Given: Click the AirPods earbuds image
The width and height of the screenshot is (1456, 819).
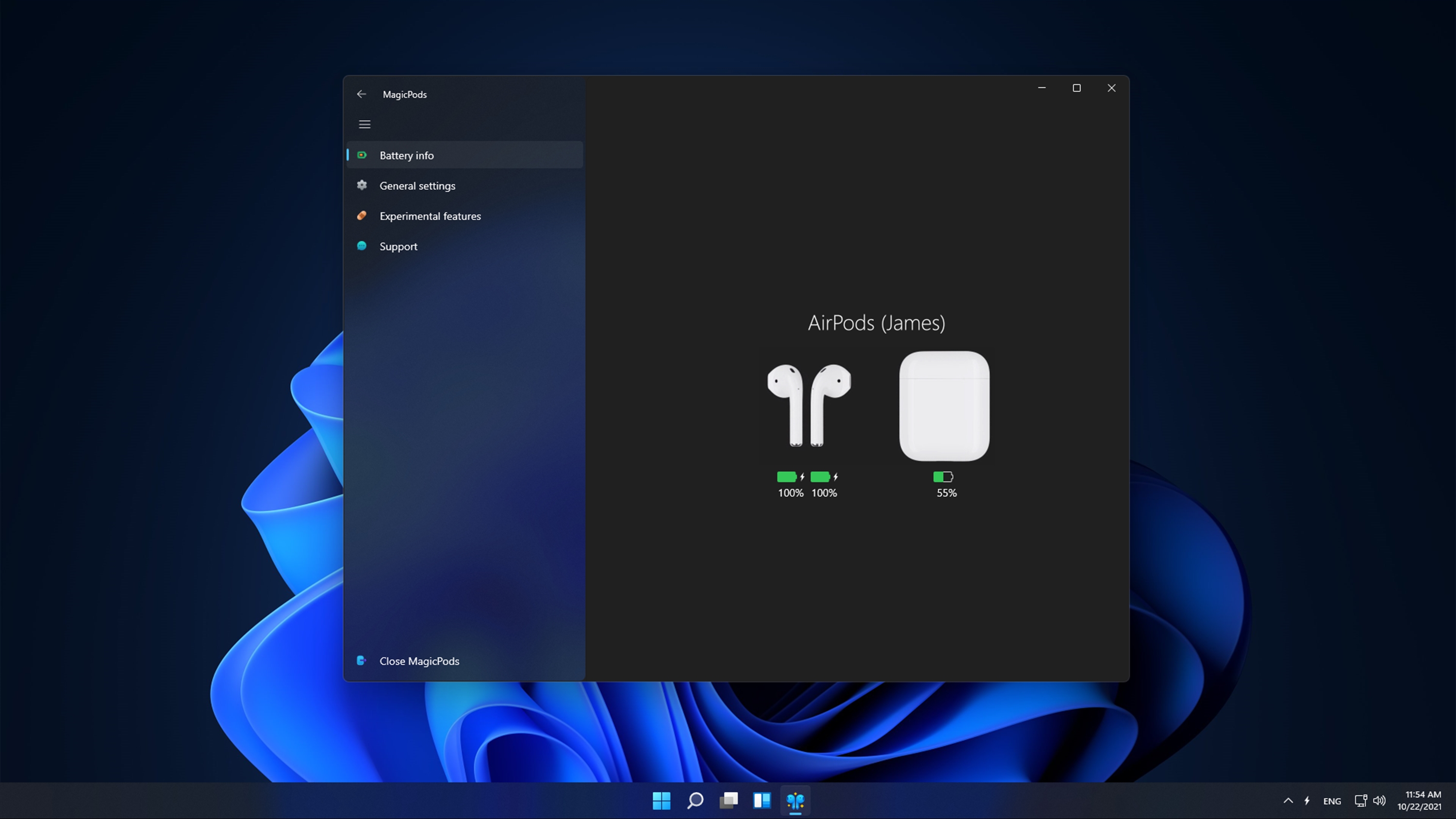Looking at the screenshot, I should 809,405.
